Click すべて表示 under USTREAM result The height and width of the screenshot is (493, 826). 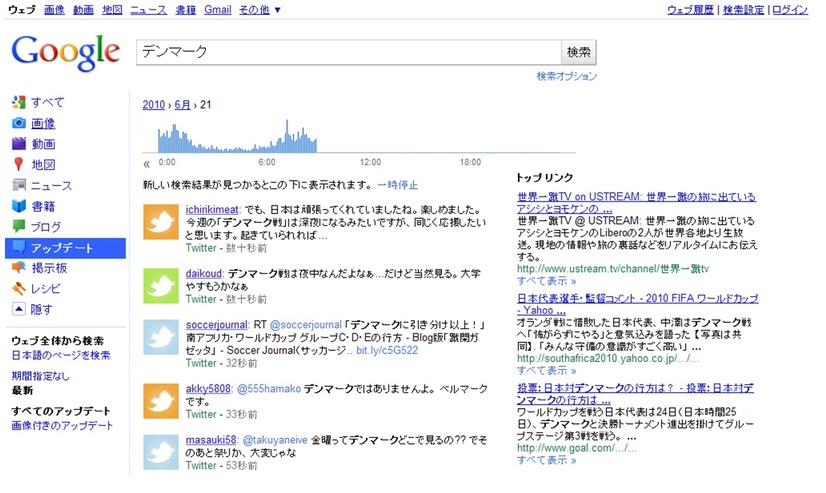pyautogui.click(x=546, y=281)
